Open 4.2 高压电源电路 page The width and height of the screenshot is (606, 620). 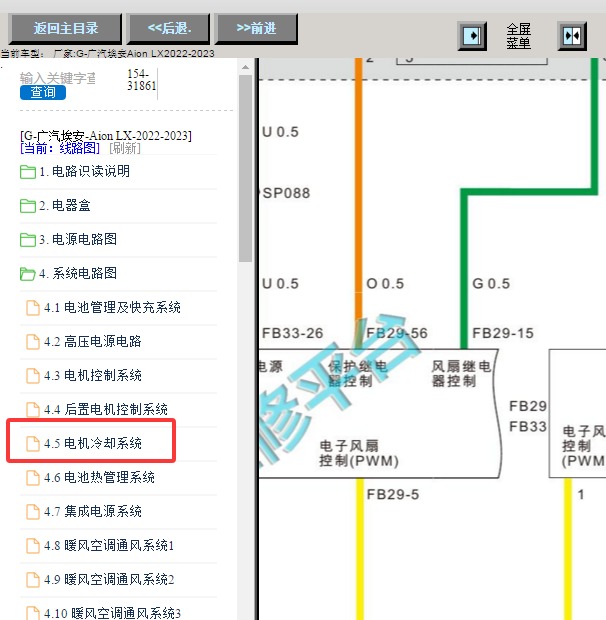coord(93,341)
